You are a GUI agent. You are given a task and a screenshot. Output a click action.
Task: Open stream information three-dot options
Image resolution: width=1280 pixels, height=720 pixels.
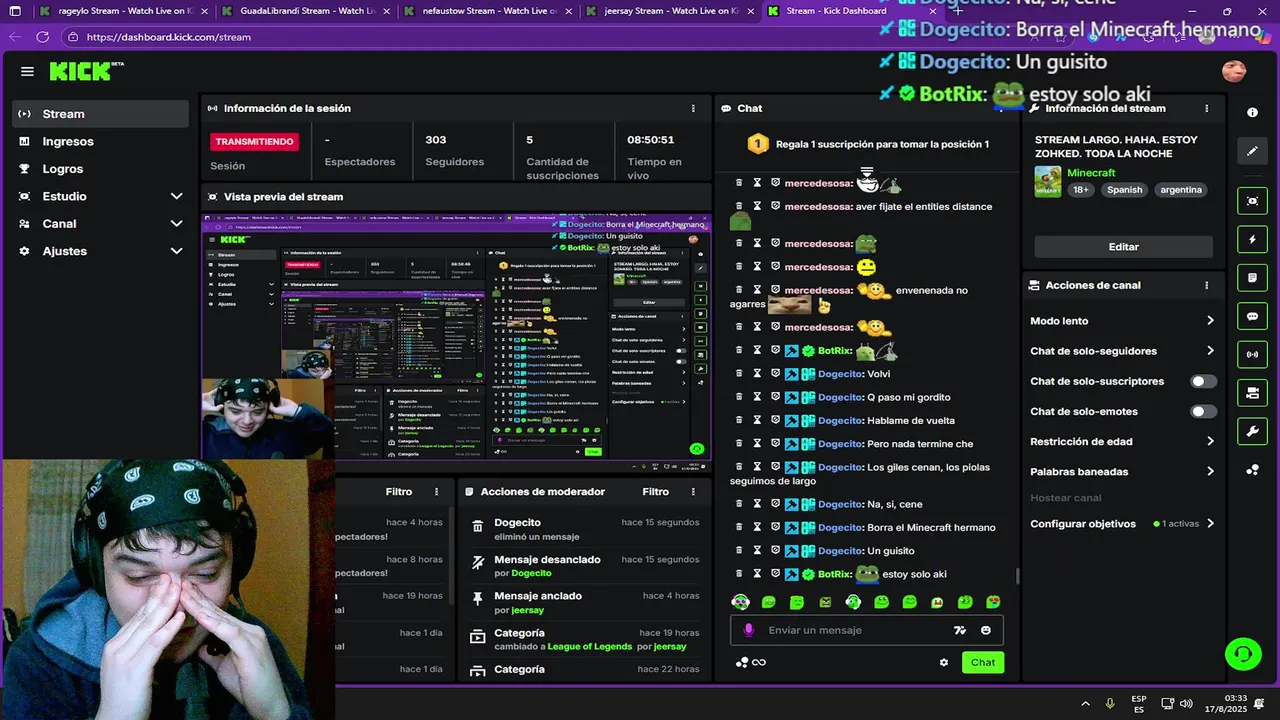click(1207, 108)
